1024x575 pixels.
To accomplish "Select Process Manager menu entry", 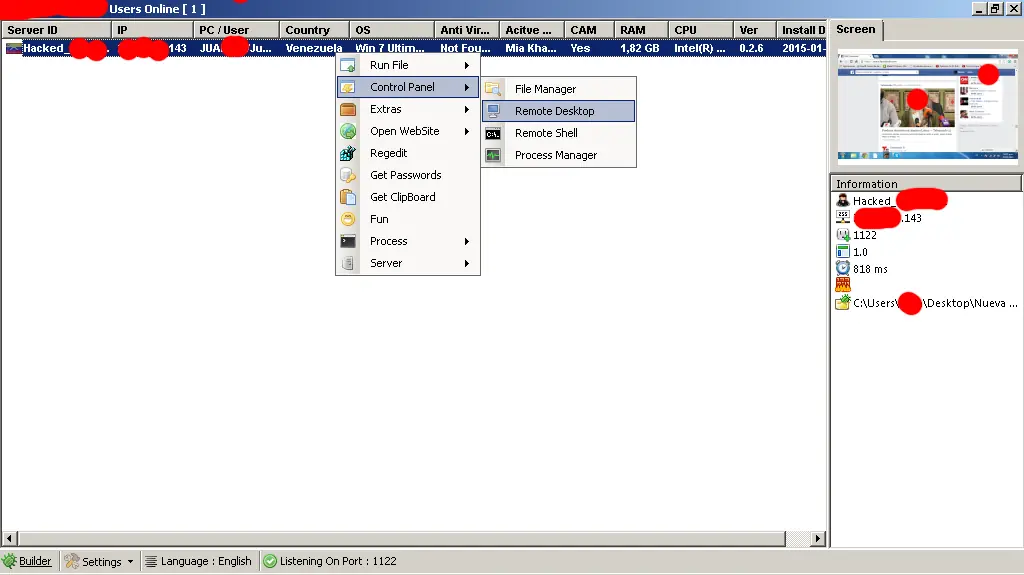I will click(x=558, y=155).
